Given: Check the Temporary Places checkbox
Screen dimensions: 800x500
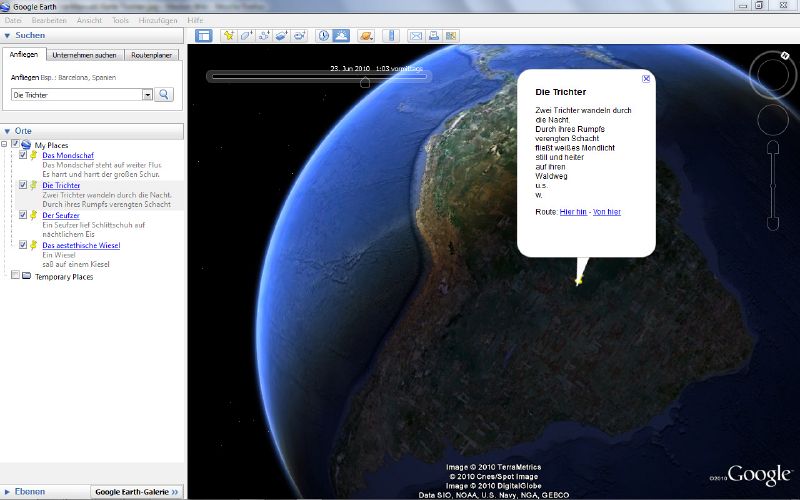Looking at the screenshot, I should 15,276.
